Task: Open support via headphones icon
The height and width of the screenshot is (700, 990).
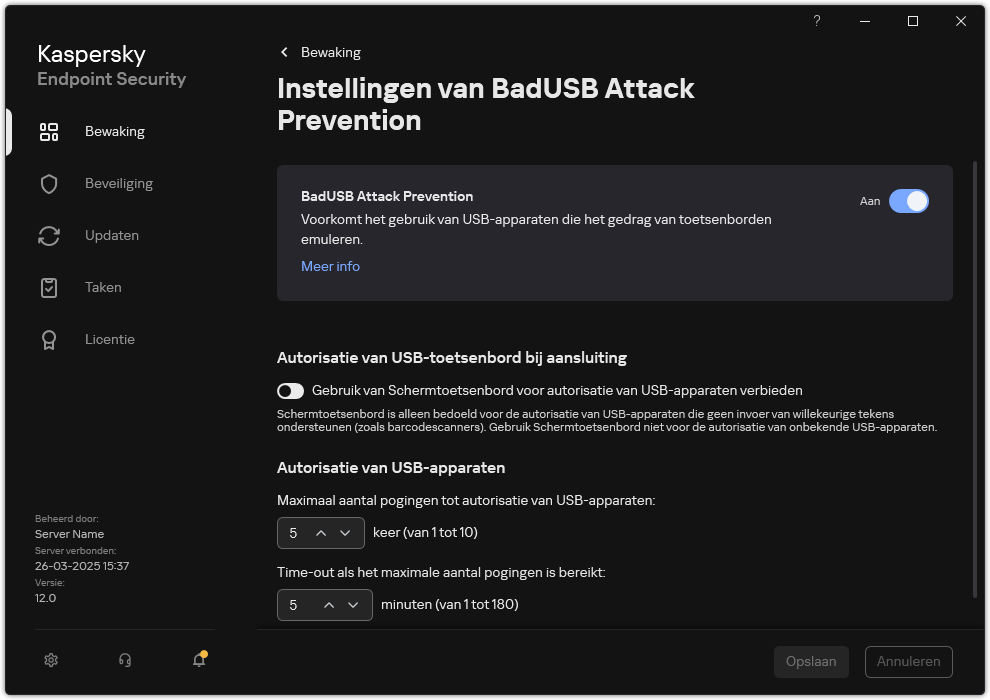Action: click(x=123, y=660)
